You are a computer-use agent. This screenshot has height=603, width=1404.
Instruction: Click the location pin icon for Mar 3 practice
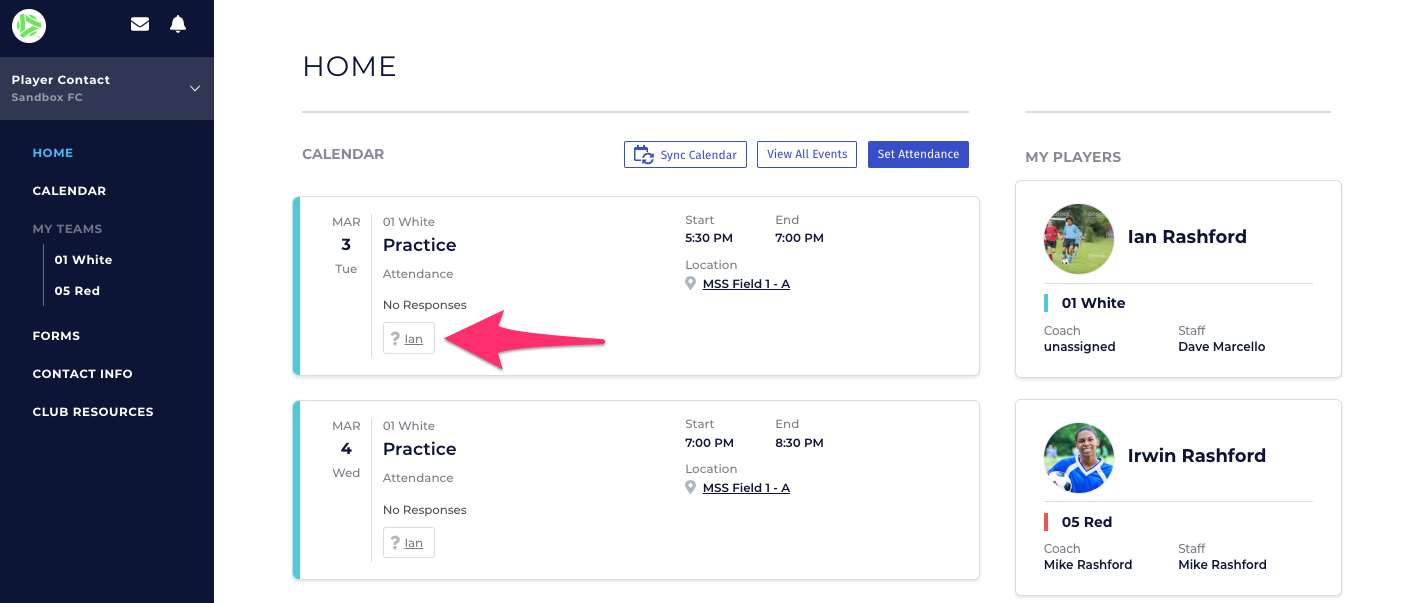click(690, 284)
